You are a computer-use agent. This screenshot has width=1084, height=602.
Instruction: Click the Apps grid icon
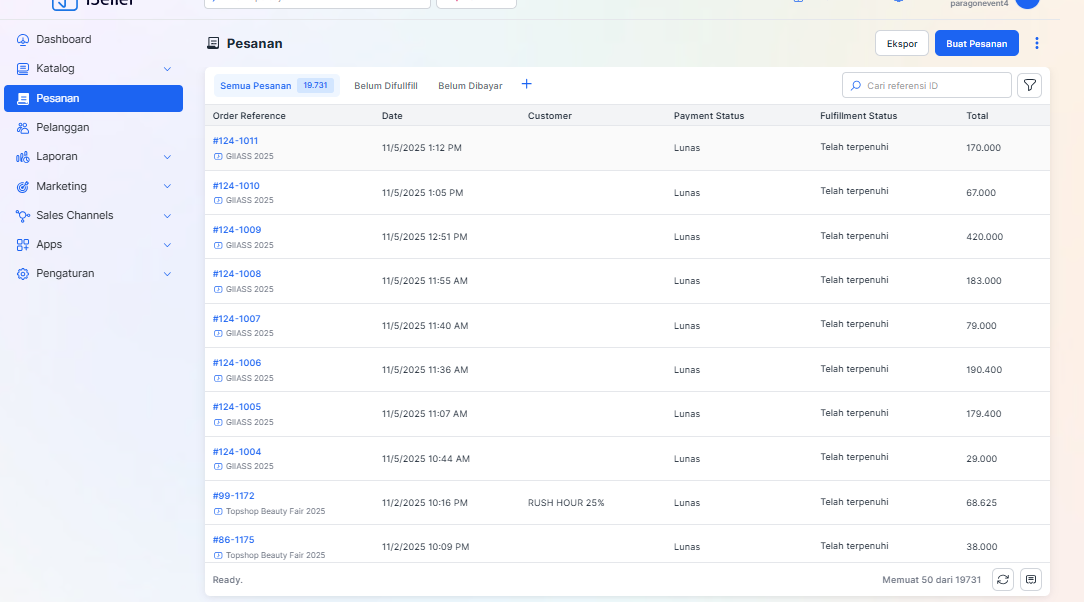coord(23,245)
